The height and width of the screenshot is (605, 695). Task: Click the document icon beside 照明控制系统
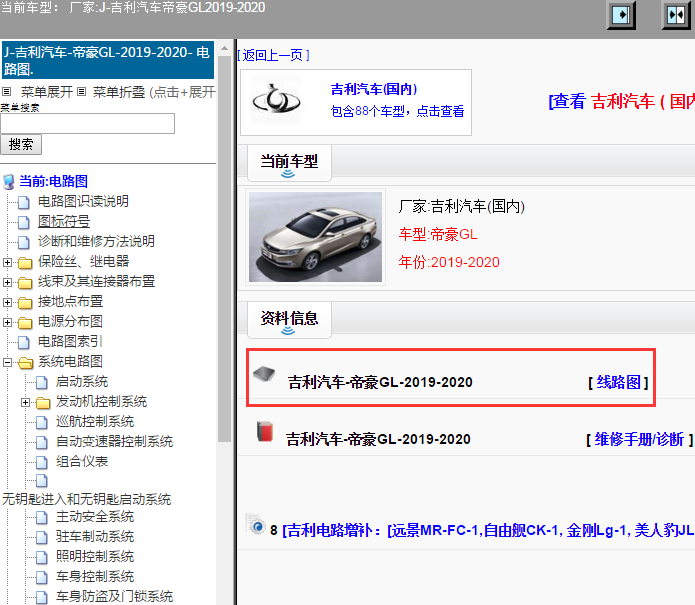[42, 557]
